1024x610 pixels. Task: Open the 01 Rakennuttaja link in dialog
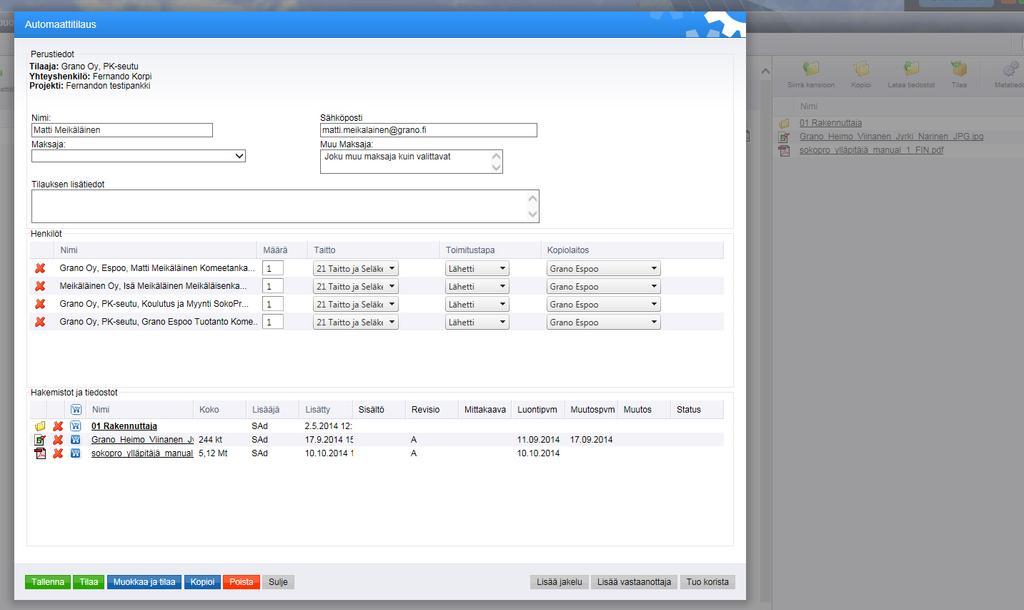124,426
